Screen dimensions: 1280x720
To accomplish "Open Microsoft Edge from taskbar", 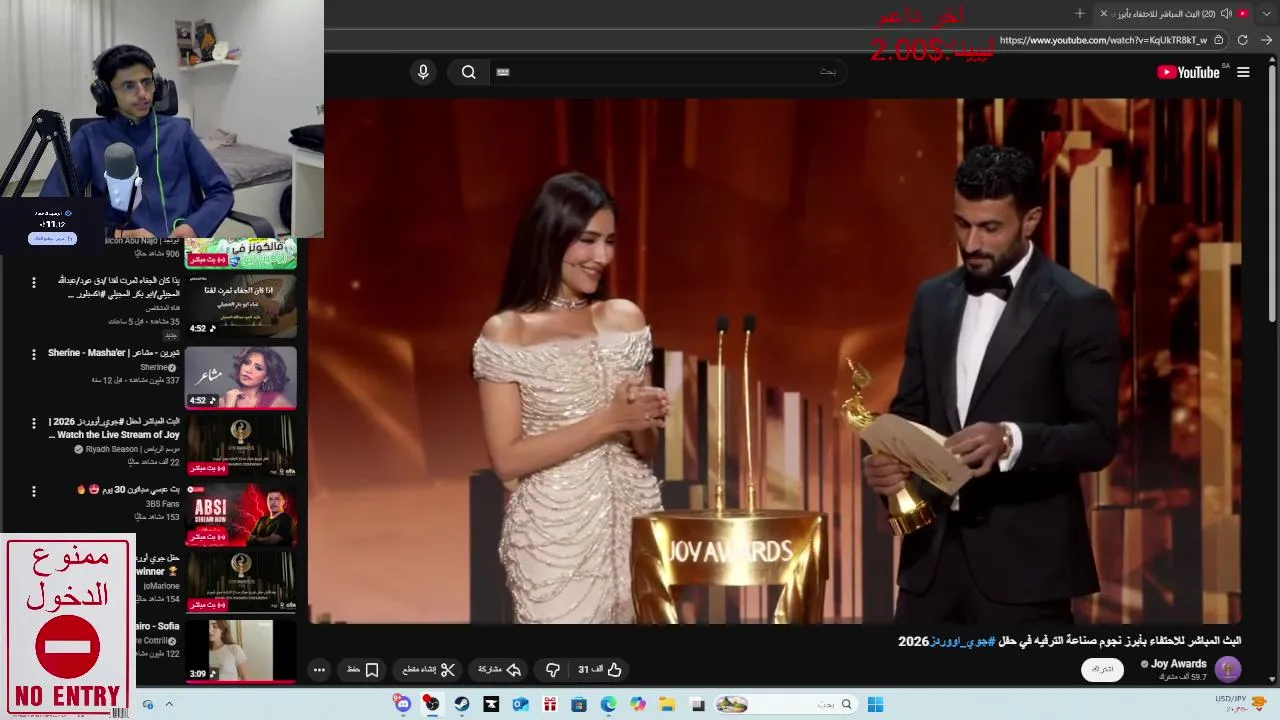I will coord(608,704).
